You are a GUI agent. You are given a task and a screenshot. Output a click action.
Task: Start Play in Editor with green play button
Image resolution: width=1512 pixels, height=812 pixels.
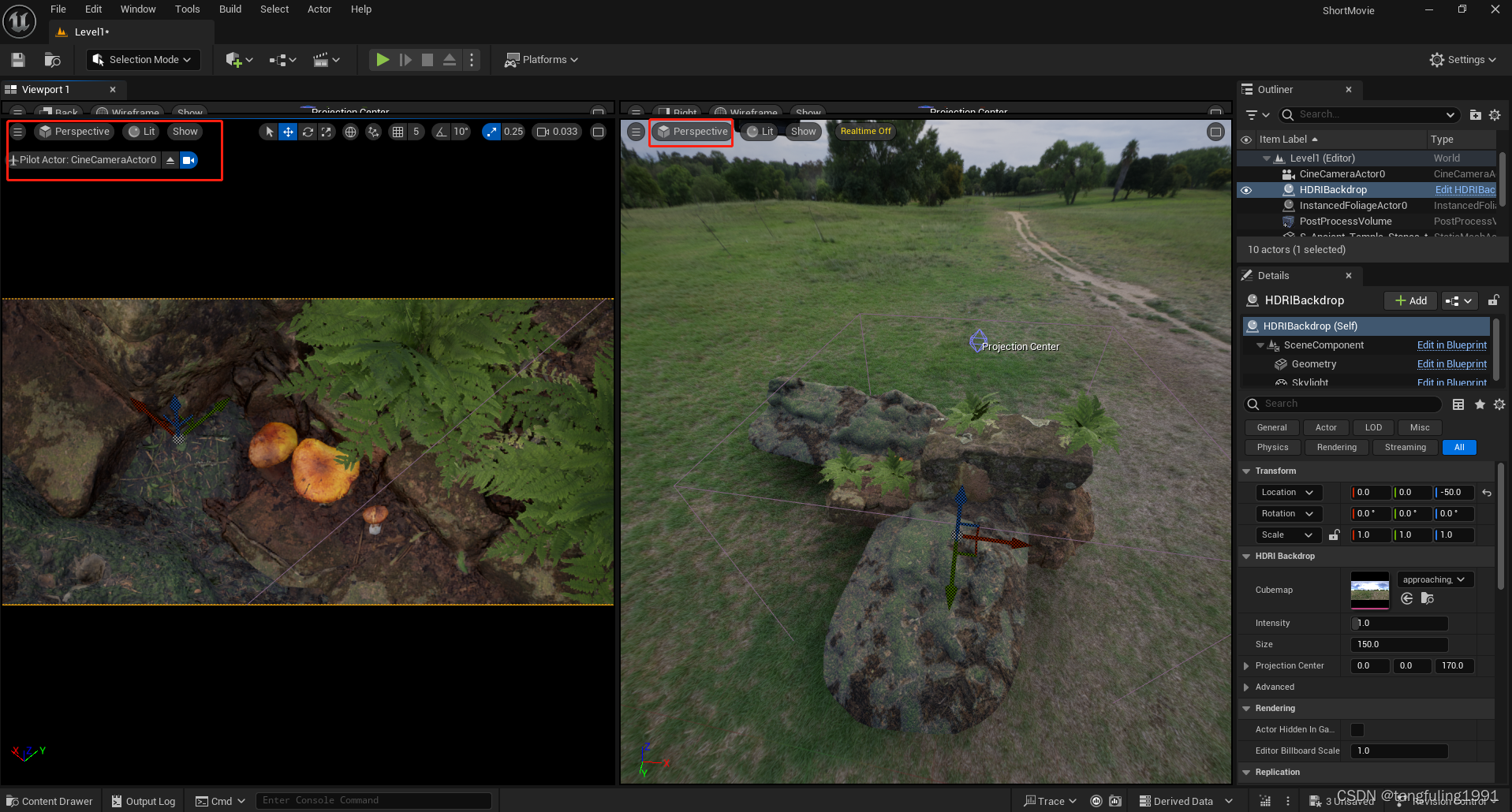coord(383,60)
